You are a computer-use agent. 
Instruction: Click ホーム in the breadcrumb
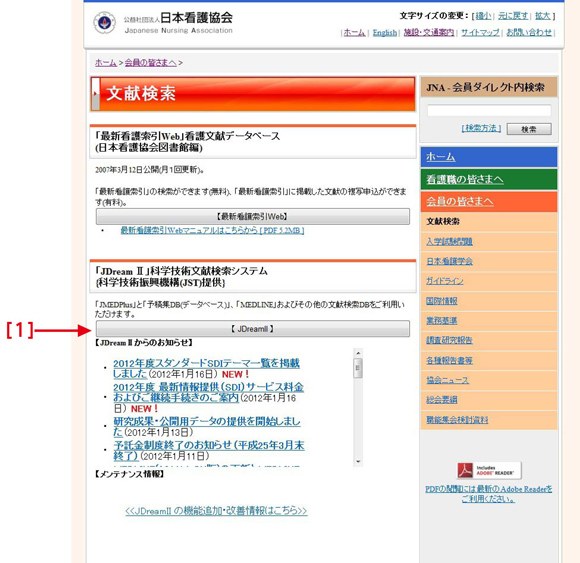[106, 63]
